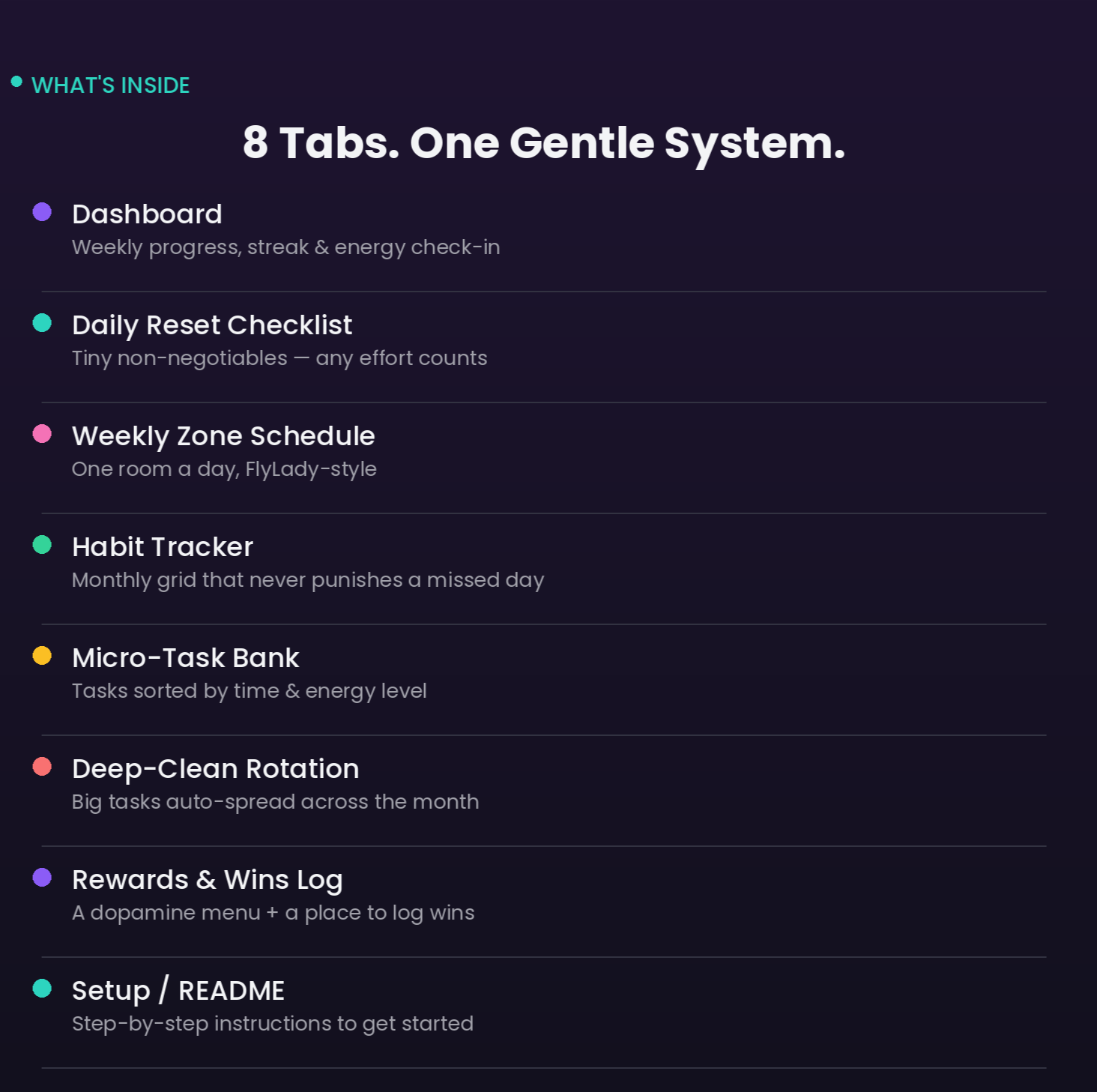This screenshot has width=1097, height=1092.
Task: Click the yellow dot beside Micro-Task Bank
Action: coord(42,656)
